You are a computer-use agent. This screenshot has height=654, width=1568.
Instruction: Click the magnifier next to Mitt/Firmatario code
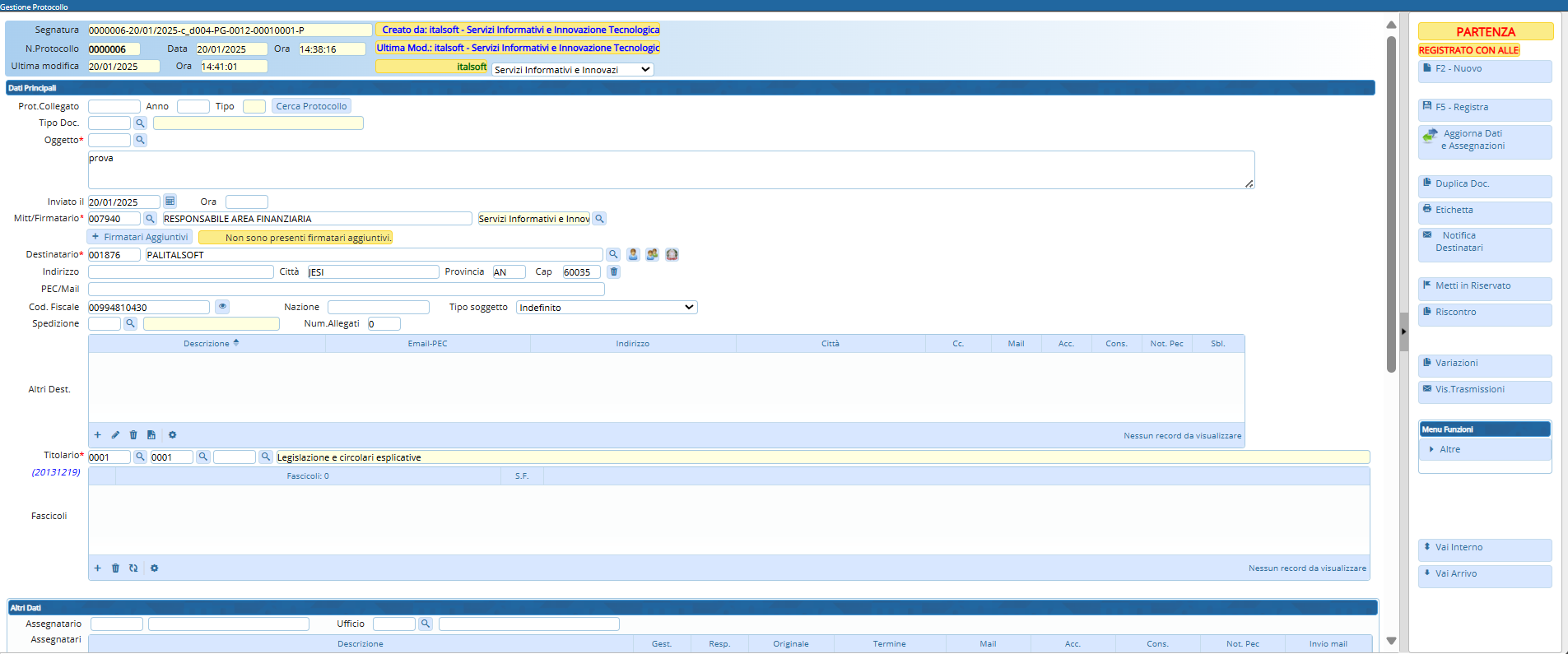[150, 219]
